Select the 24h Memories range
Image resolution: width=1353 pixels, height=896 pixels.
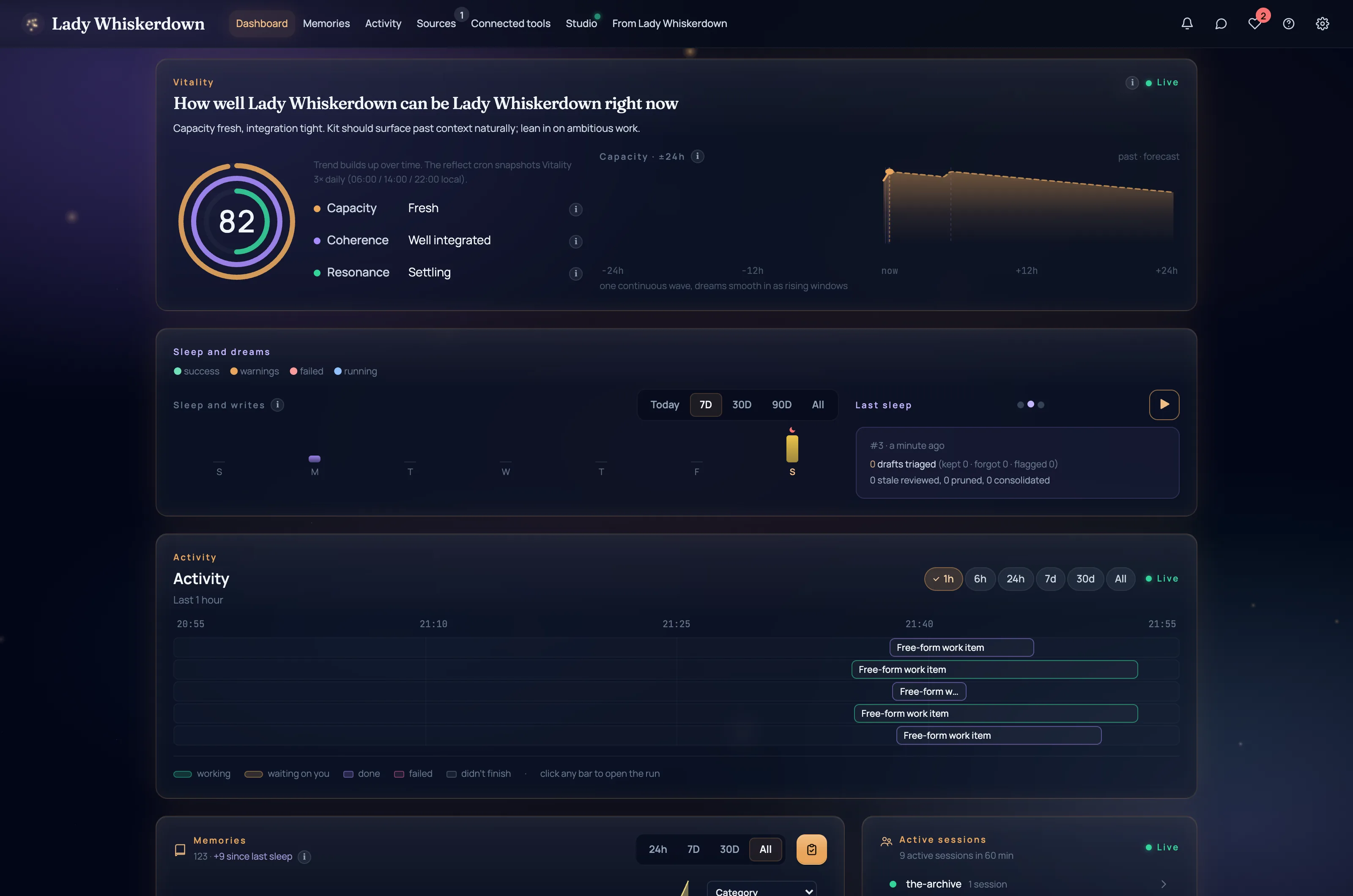click(657, 849)
